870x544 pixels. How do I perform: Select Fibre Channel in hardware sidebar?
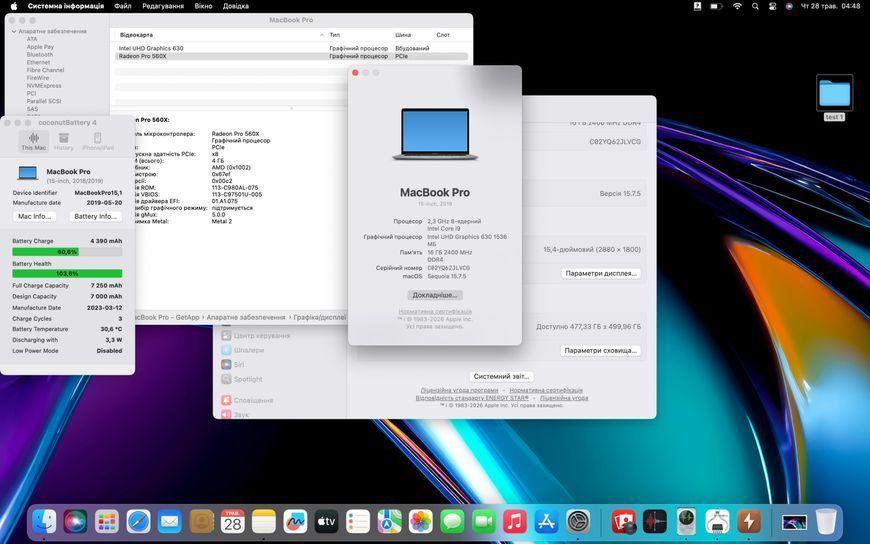click(x=45, y=70)
